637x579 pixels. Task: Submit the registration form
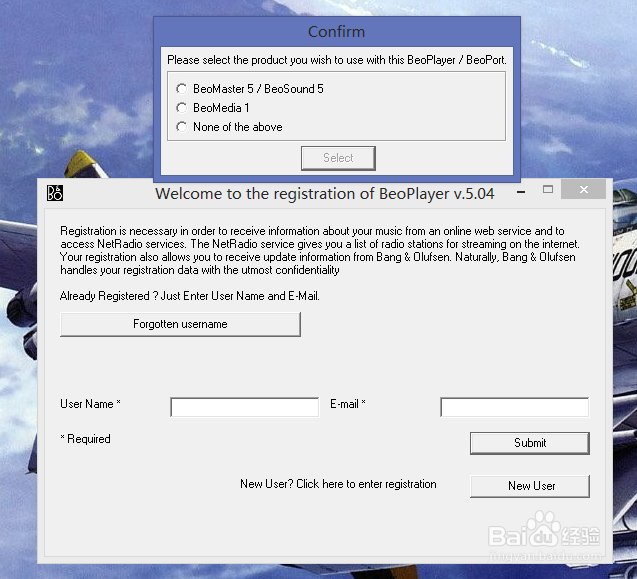pos(530,443)
